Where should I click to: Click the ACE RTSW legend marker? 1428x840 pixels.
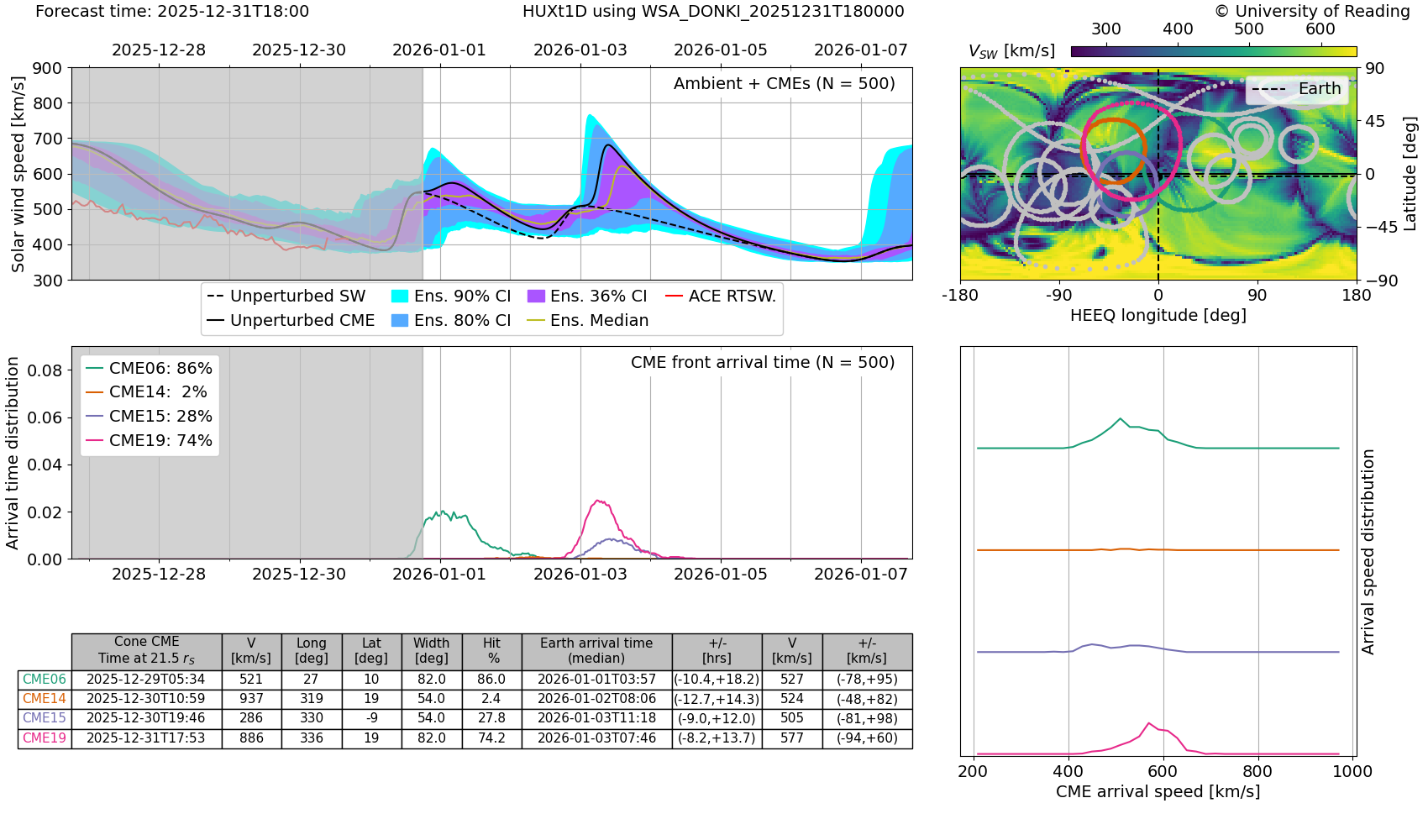(672, 296)
